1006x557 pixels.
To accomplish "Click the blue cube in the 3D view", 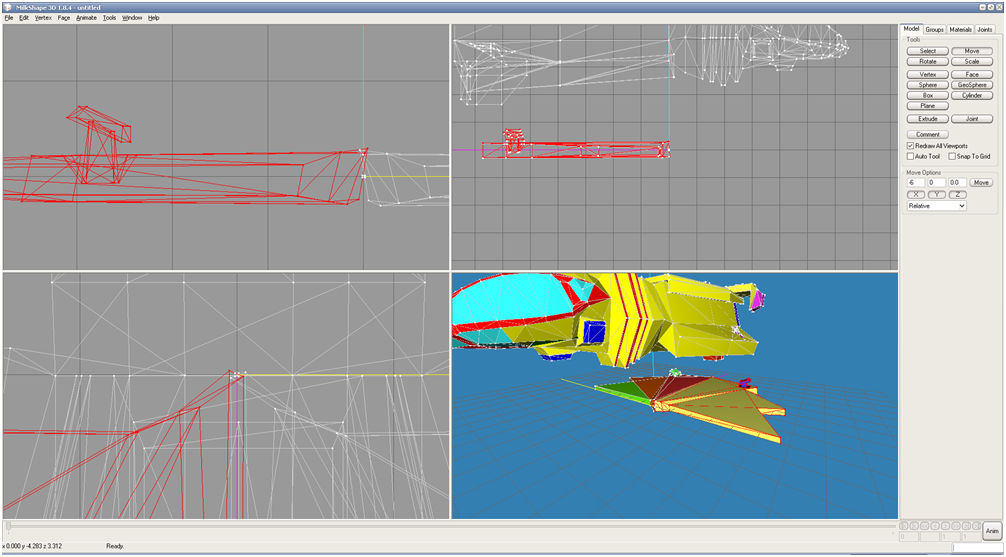I will pyautogui.click(x=594, y=332).
